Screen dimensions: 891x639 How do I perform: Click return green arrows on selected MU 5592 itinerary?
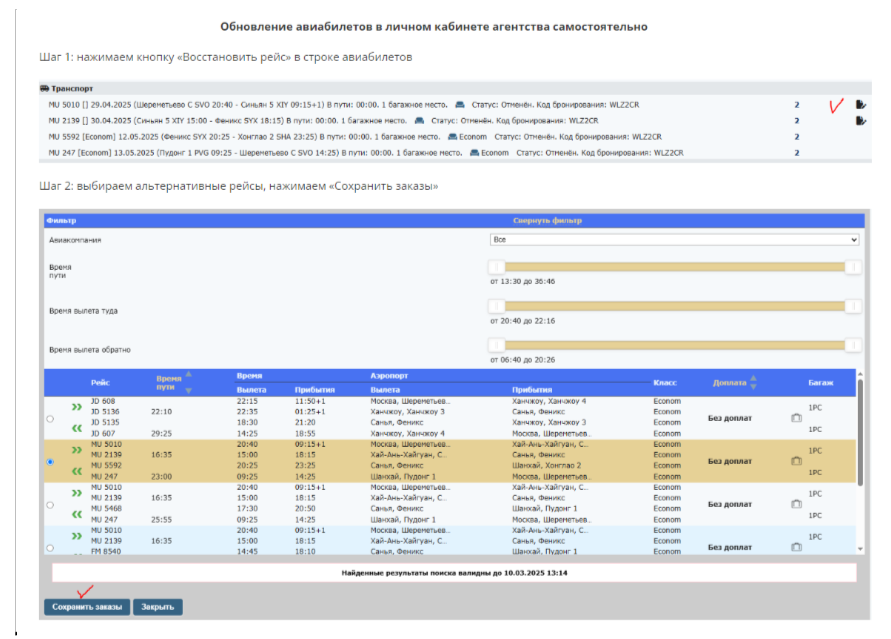pyautogui.click(x=77, y=472)
